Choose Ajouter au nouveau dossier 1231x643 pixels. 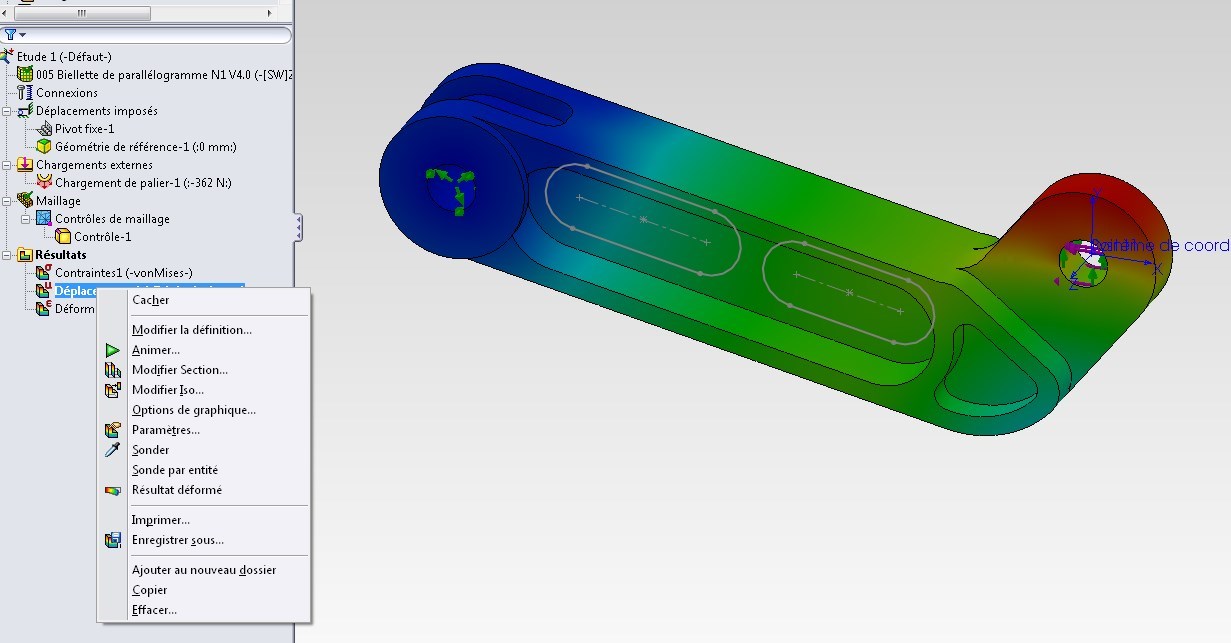click(203, 570)
